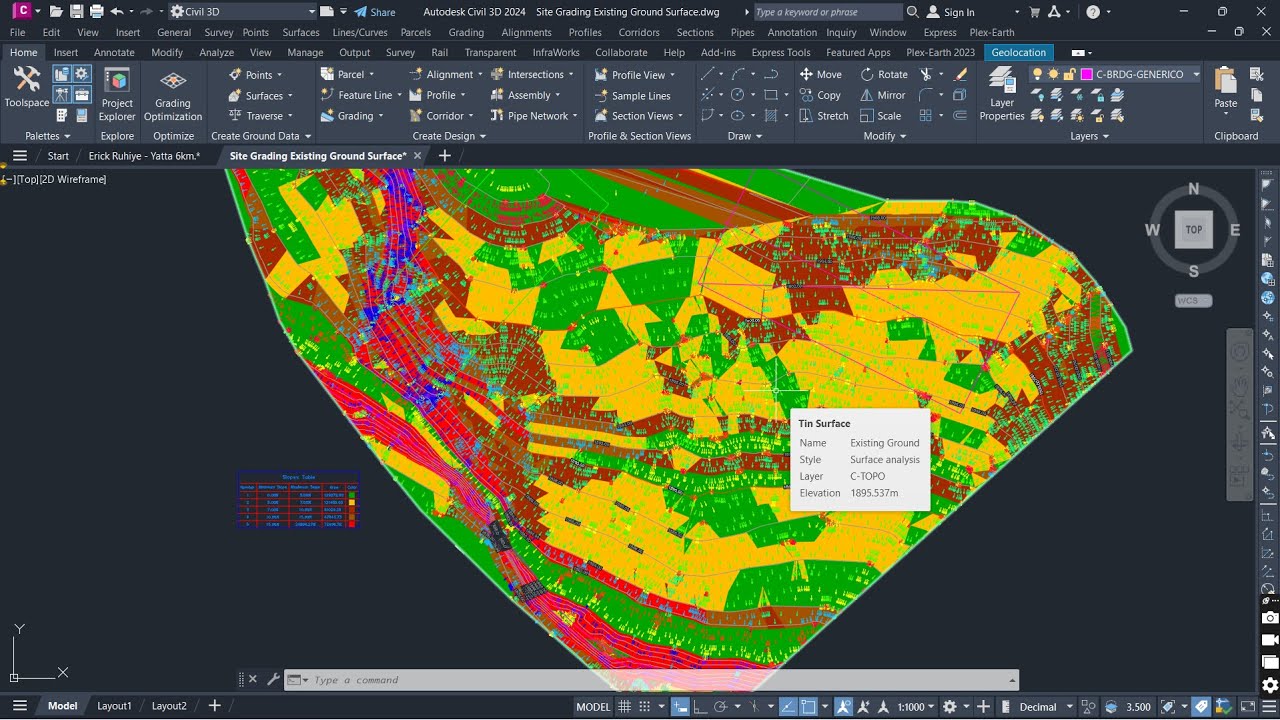Expand the C-BRDG-GENERICO layer dropdown
Viewport: 1280px width, 720px height.
(x=1196, y=74)
